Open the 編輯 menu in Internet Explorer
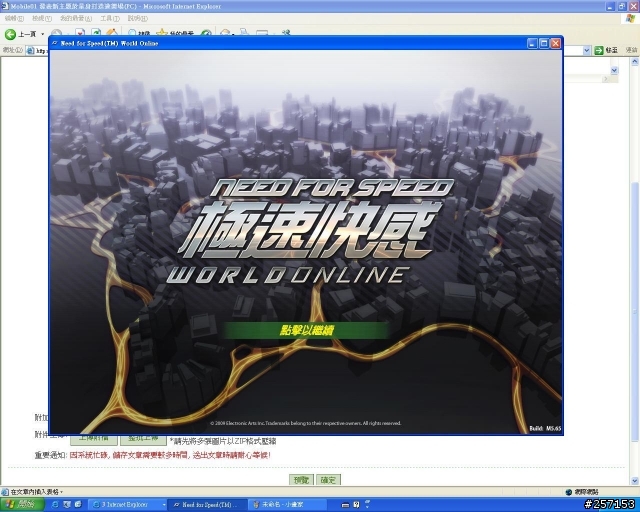 (x=14, y=18)
